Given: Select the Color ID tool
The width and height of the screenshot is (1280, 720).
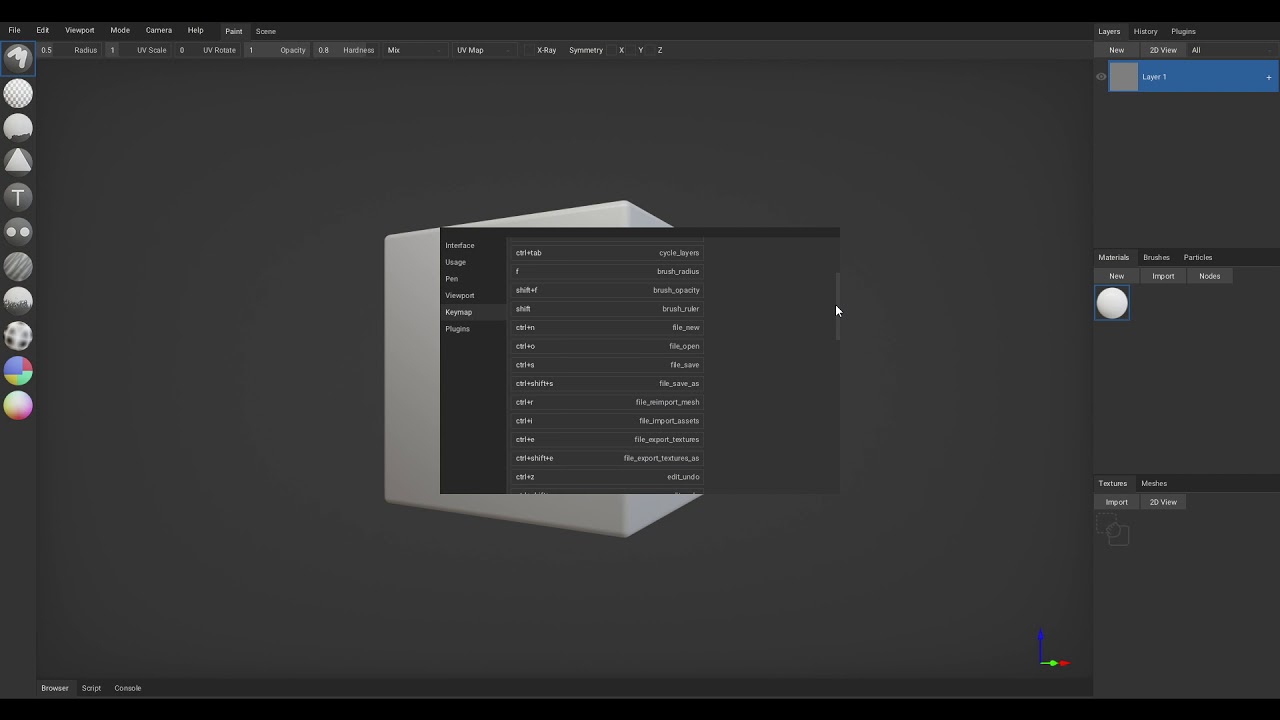Looking at the screenshot, I should (x=18, y=371).
